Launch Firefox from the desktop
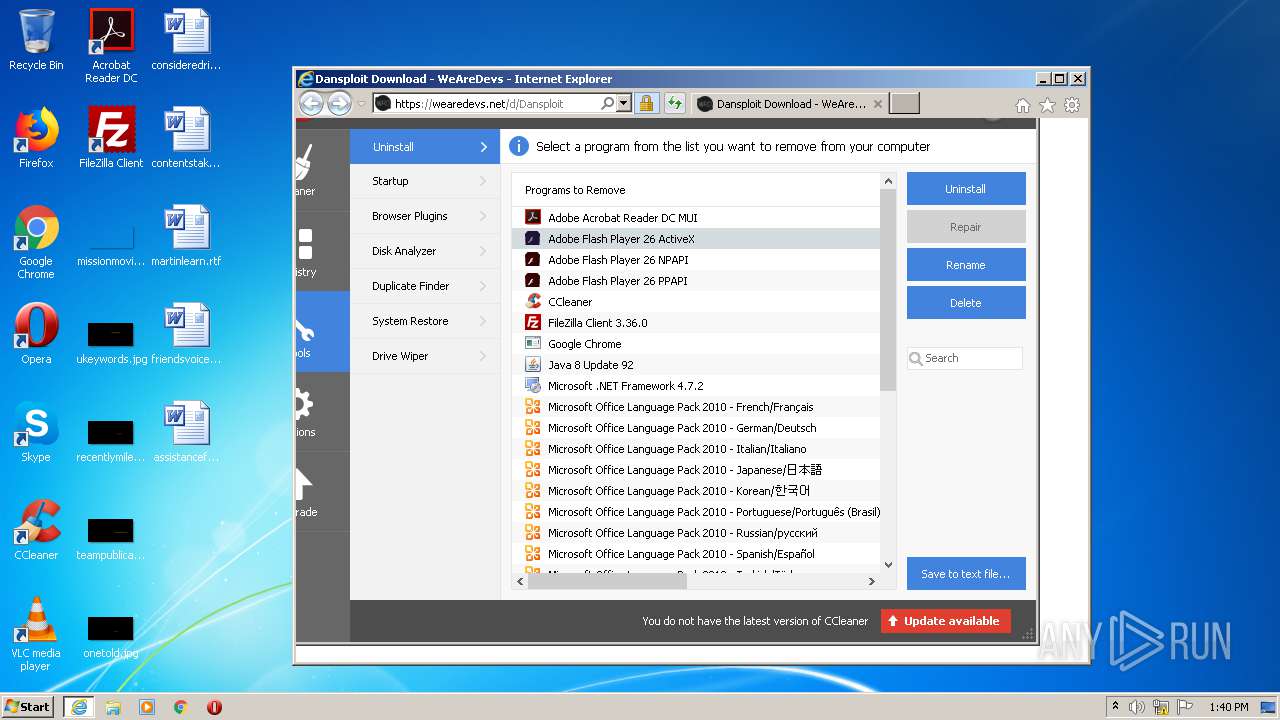Image resolution: width=1280 pixels, height=720 pixels. [36, 138]
